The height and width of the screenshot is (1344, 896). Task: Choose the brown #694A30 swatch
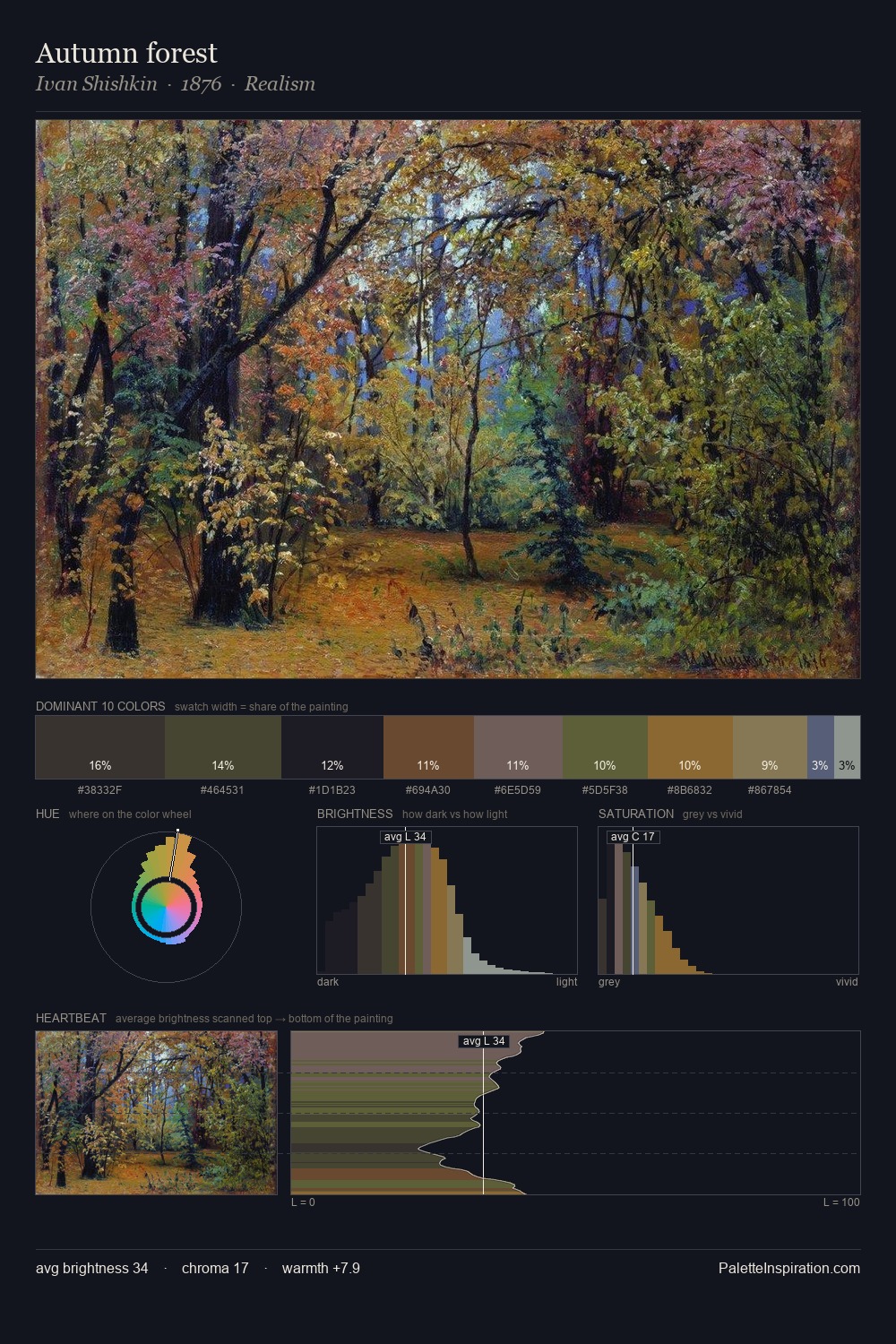tap(428, 747)
